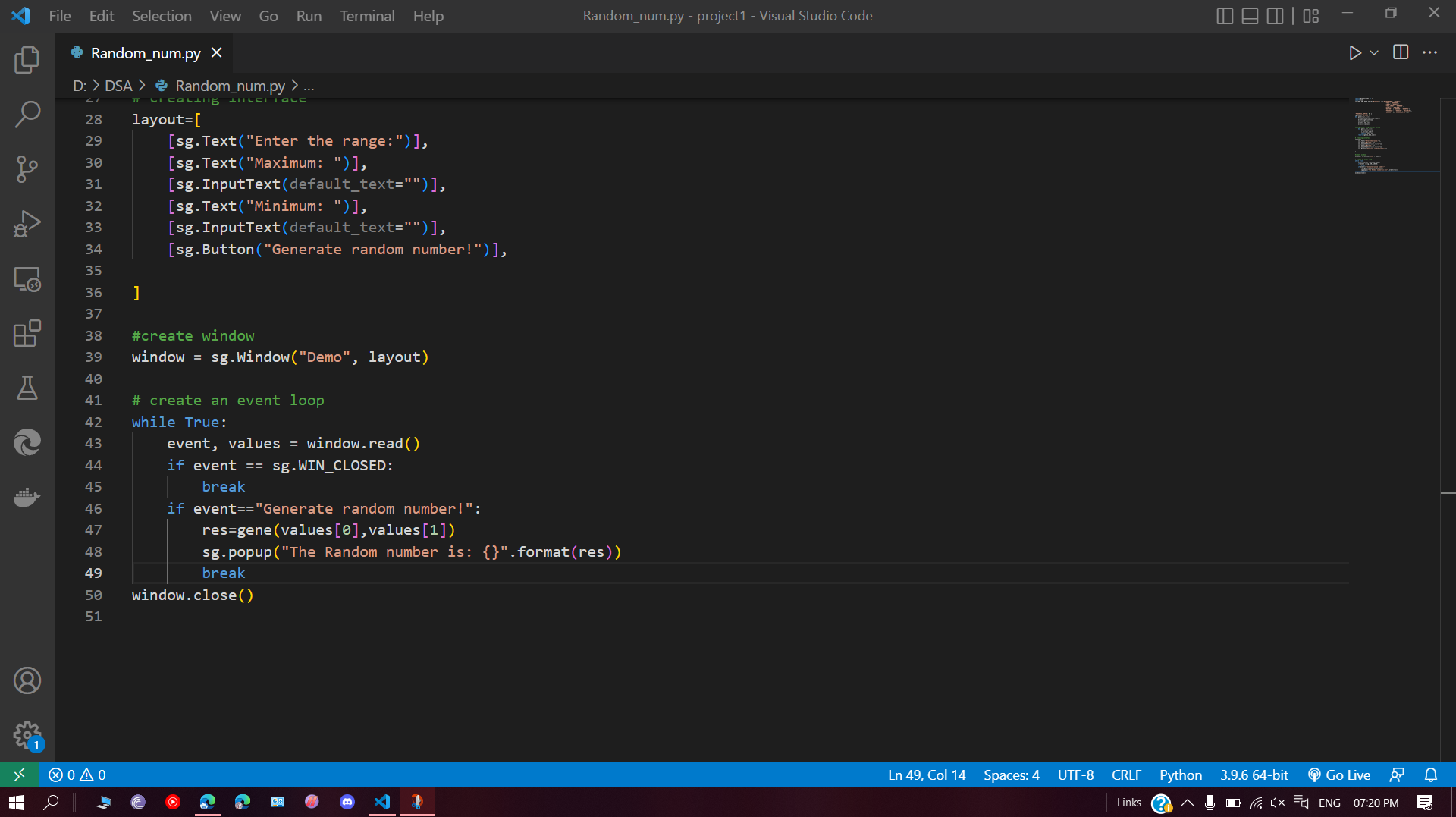The image size is (1456, 817).
Task: Toggle the primary side bar layout button
Action: (x=1225, y=16)
